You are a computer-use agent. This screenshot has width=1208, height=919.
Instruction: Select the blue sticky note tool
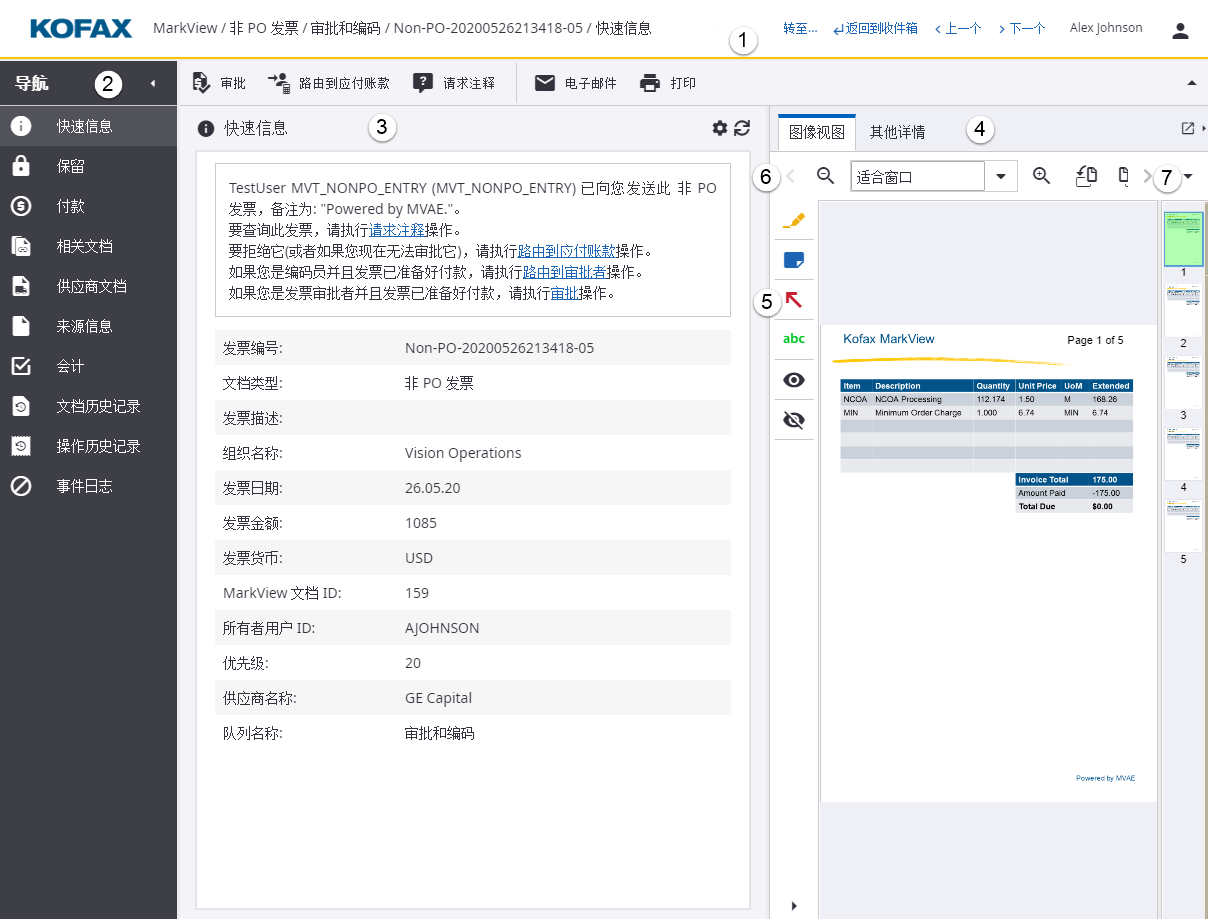[794, 260]
